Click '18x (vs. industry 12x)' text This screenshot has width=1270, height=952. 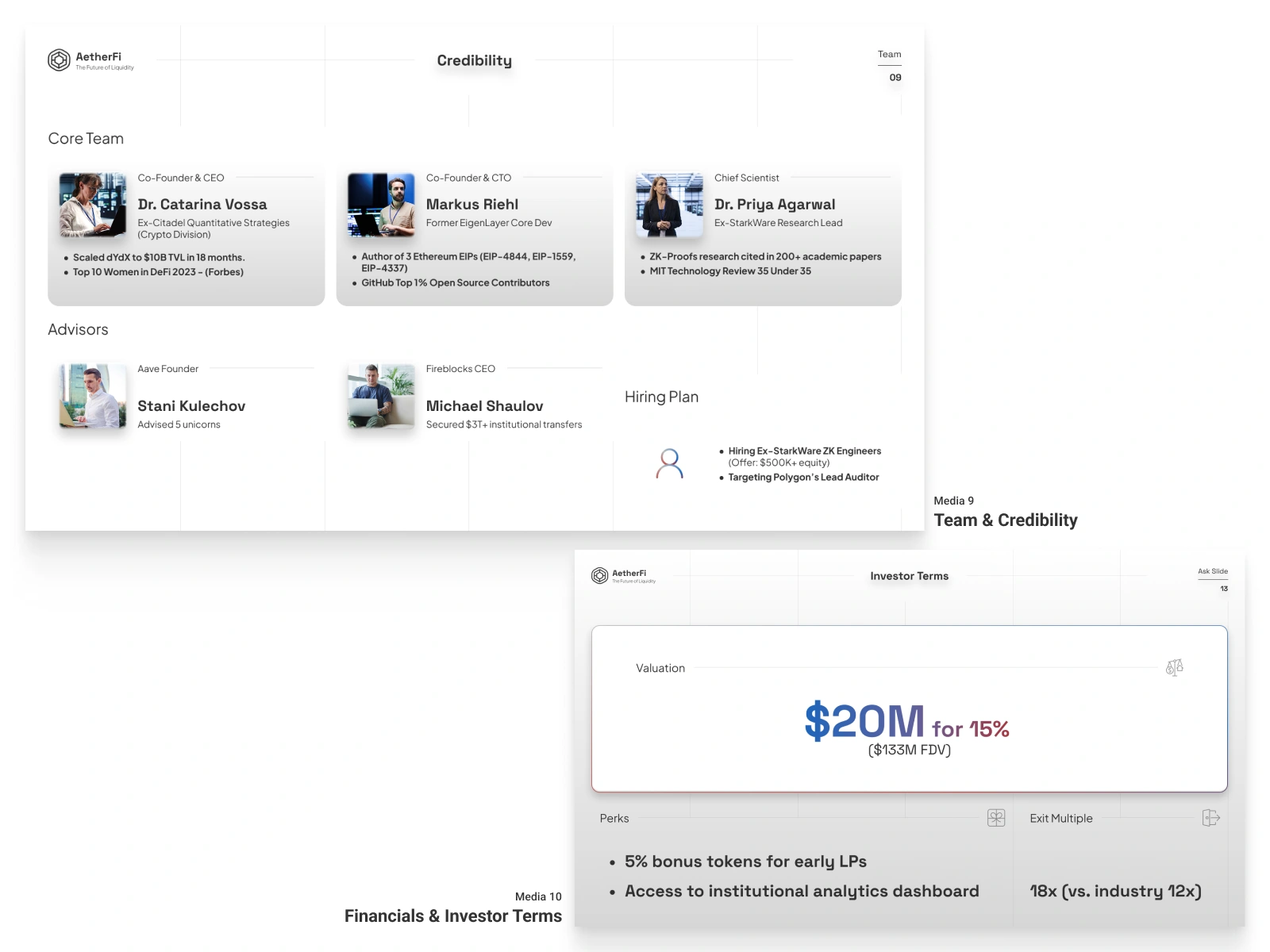pyautogui.click(x=1116, y=892)
